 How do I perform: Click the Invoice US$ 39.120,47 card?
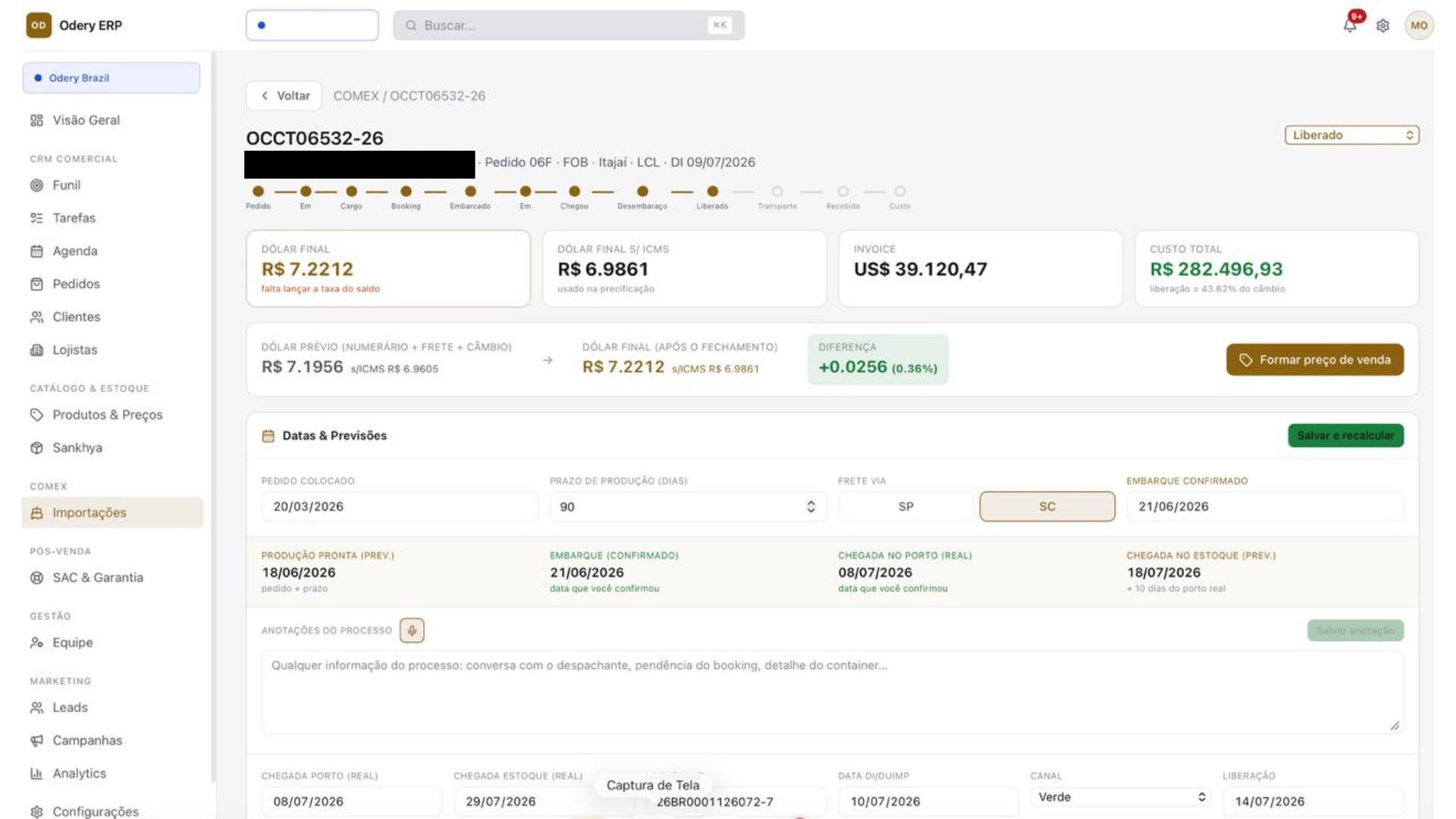point(981,268)
